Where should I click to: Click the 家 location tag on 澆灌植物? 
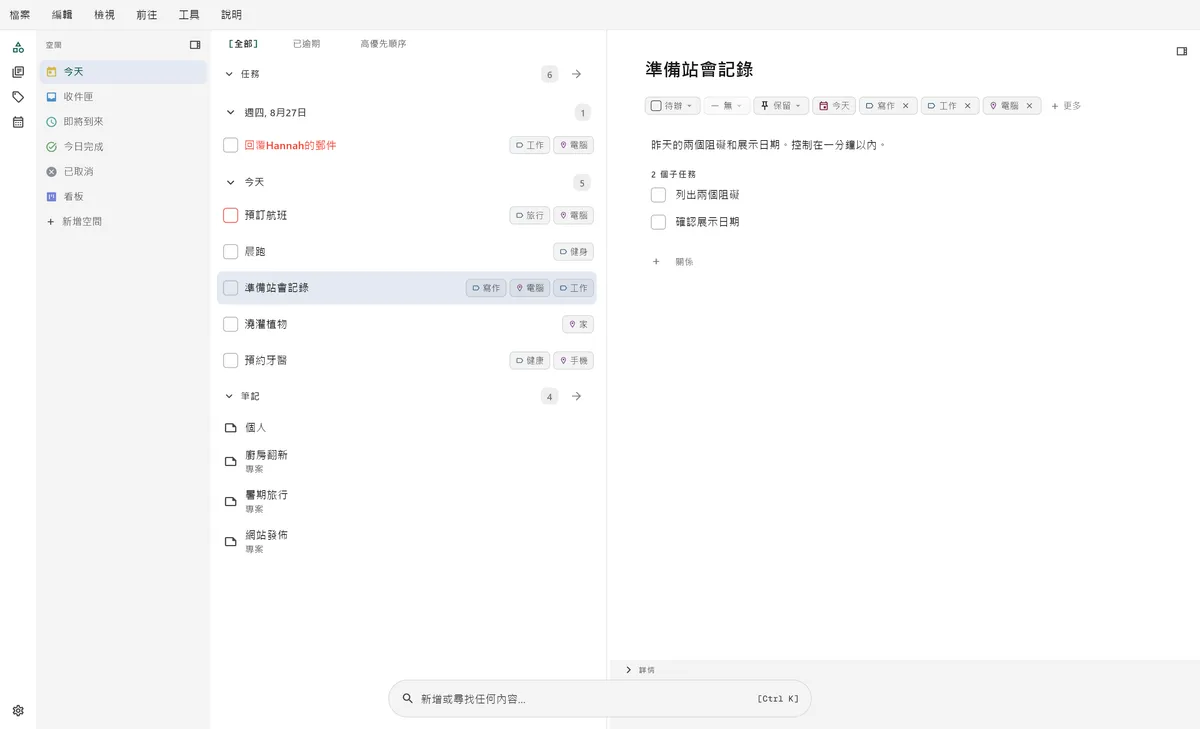(x=578, y=324)
